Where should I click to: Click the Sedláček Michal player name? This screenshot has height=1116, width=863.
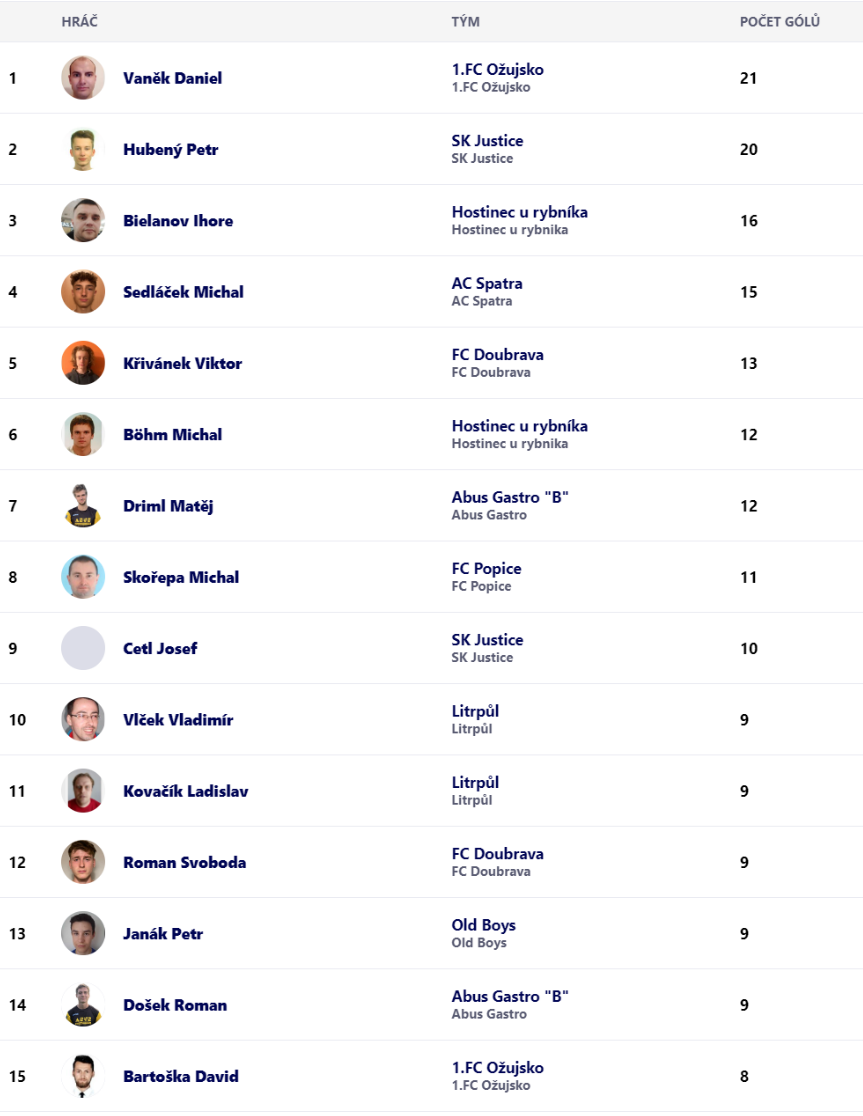pos(183,292)
